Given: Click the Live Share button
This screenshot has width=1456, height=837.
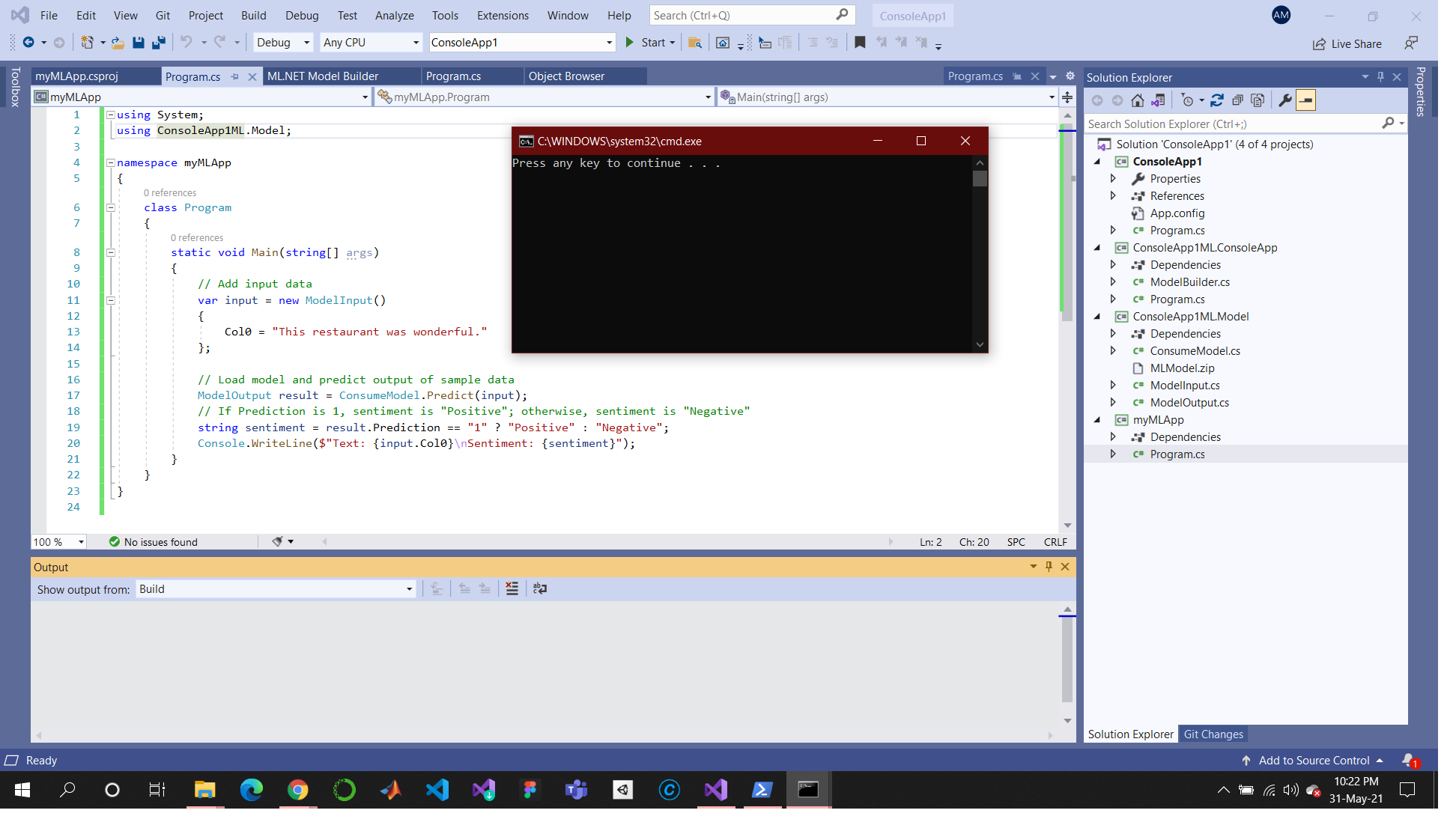Looking at the screenshot, I should [1347, 43].
